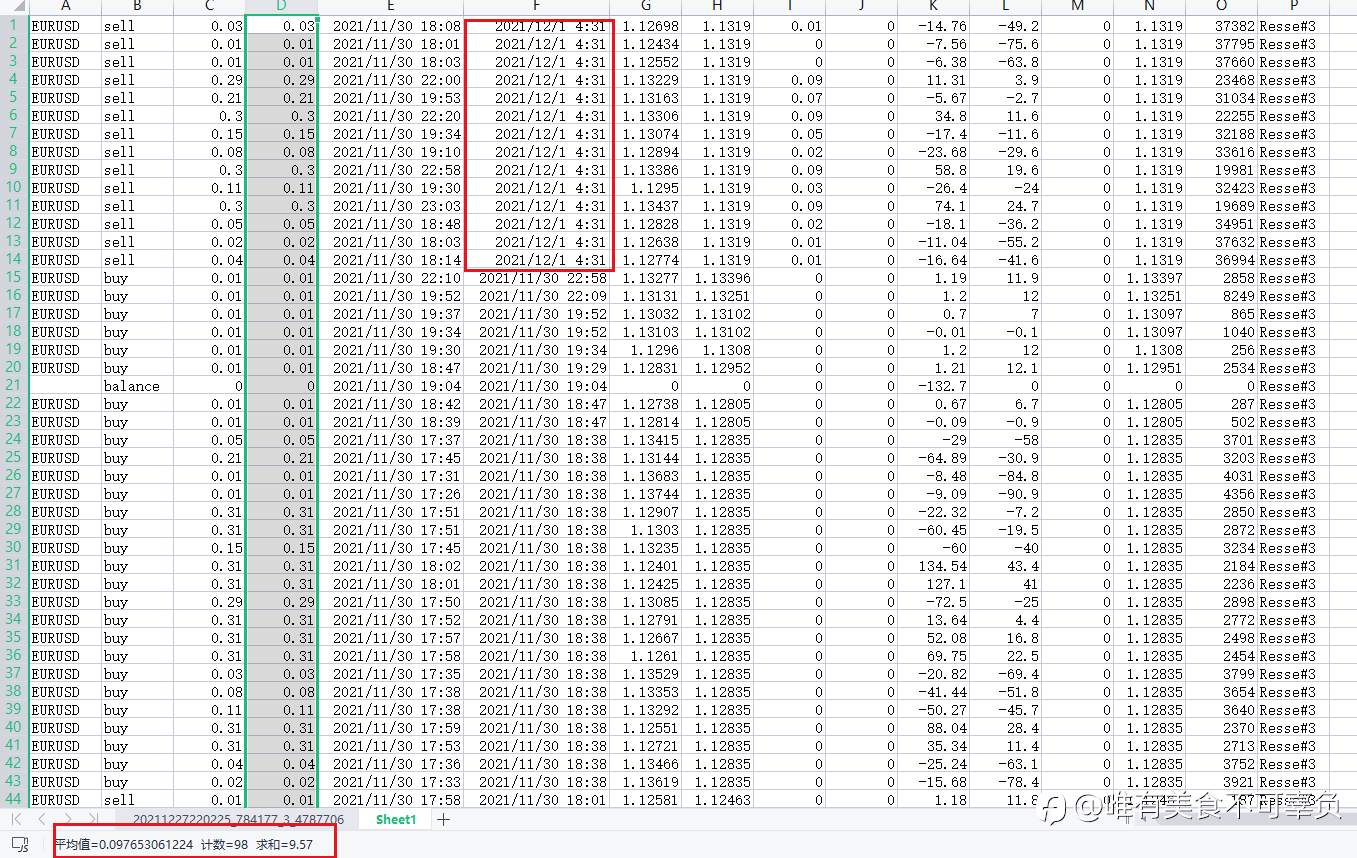The height and width of the screenshot is (858, 1357).
Task: Select the cell containing 37382
Action: coord(1222,26)
